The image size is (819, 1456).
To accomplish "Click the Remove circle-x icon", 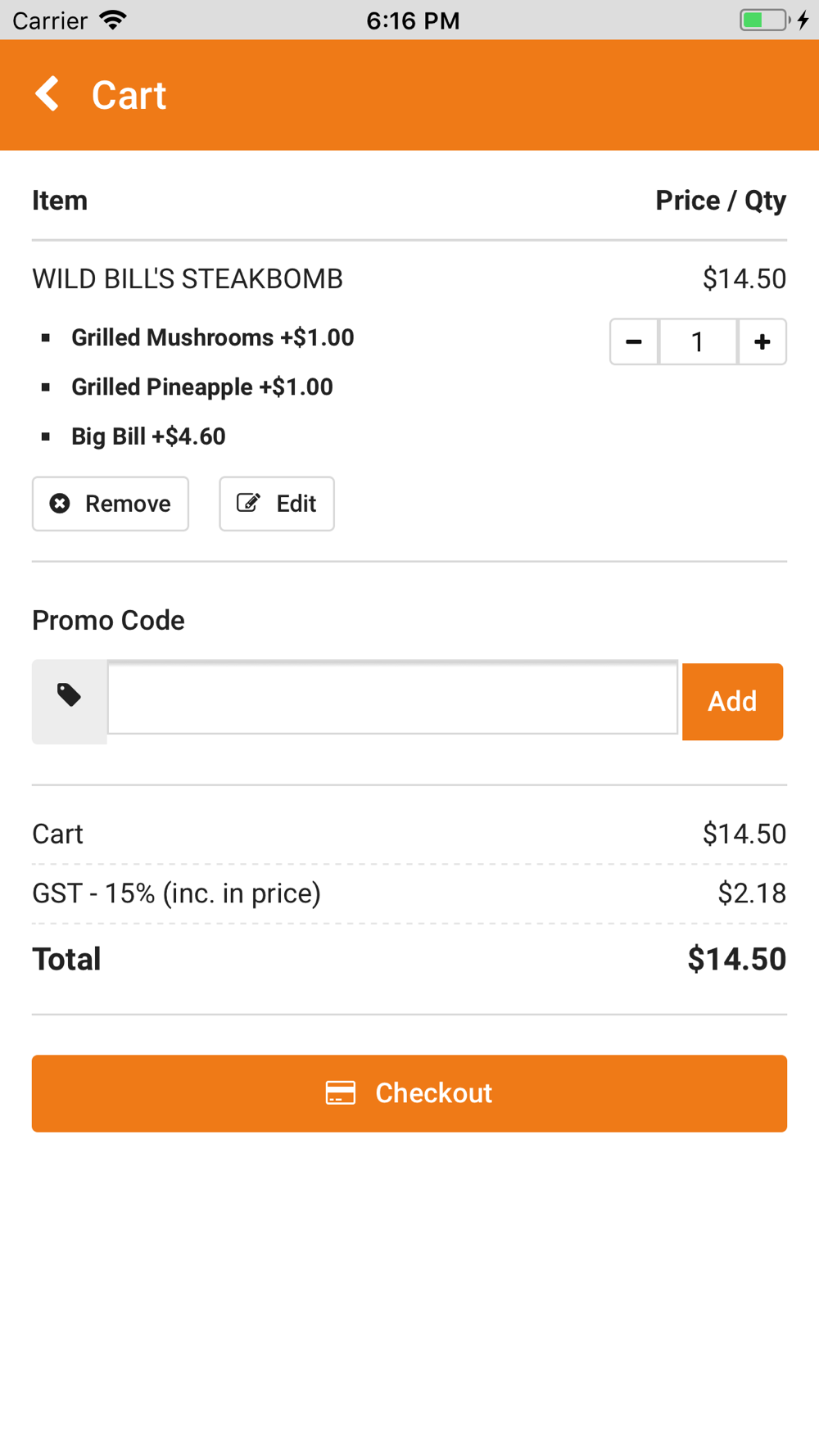I will 60,503.
